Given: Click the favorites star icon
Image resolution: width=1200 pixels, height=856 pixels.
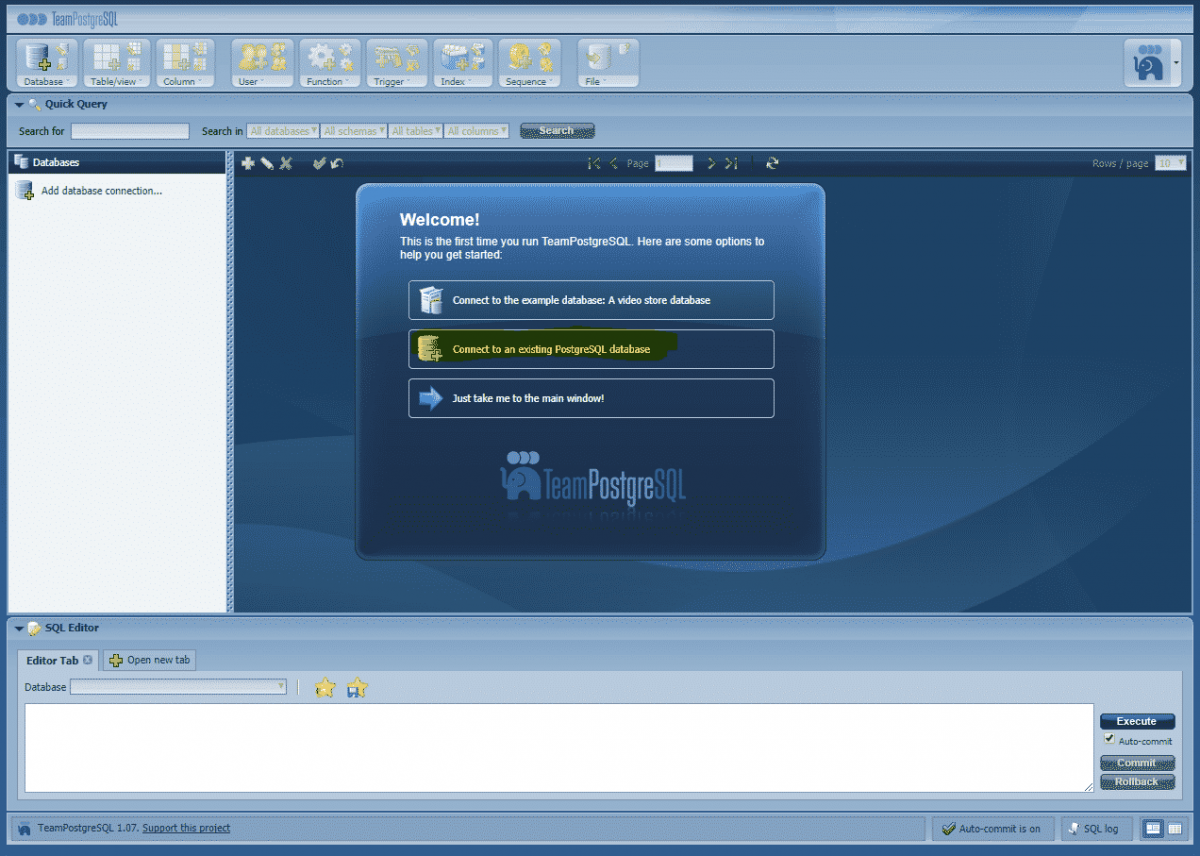Looking at the screenshot, I should point(325,688).
